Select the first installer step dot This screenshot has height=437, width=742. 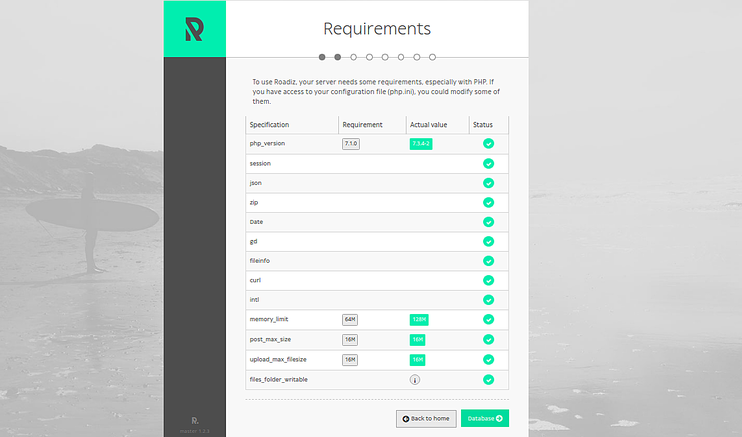tap(322, 58)
